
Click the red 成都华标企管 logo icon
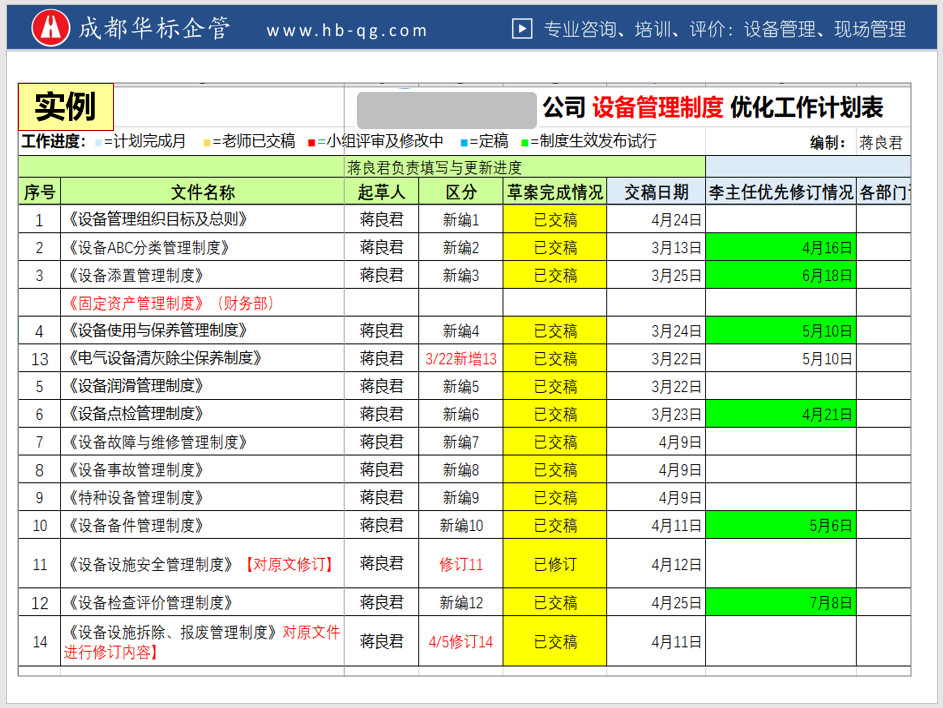coord(50,28)
